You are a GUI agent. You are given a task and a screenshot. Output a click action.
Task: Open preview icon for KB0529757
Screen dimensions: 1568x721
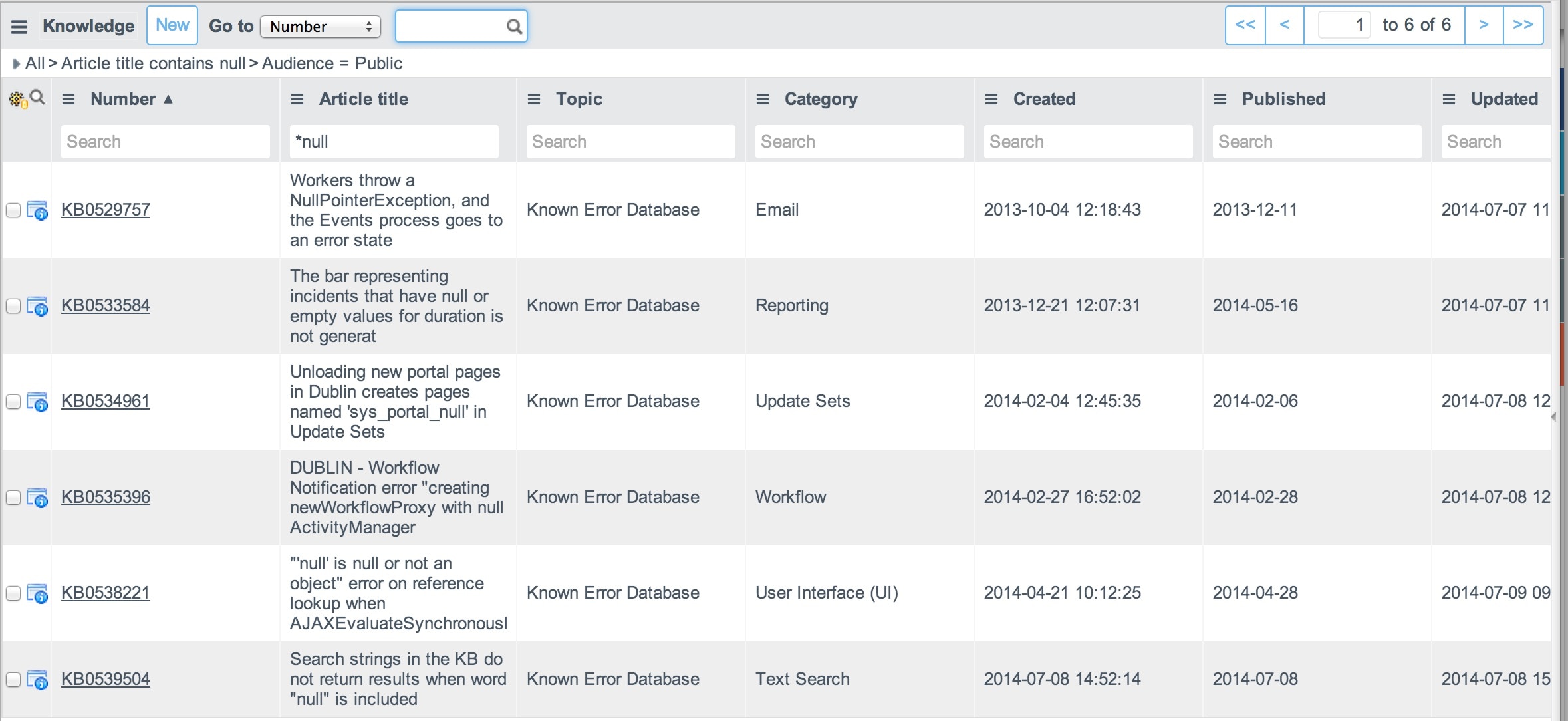point(37,211)
